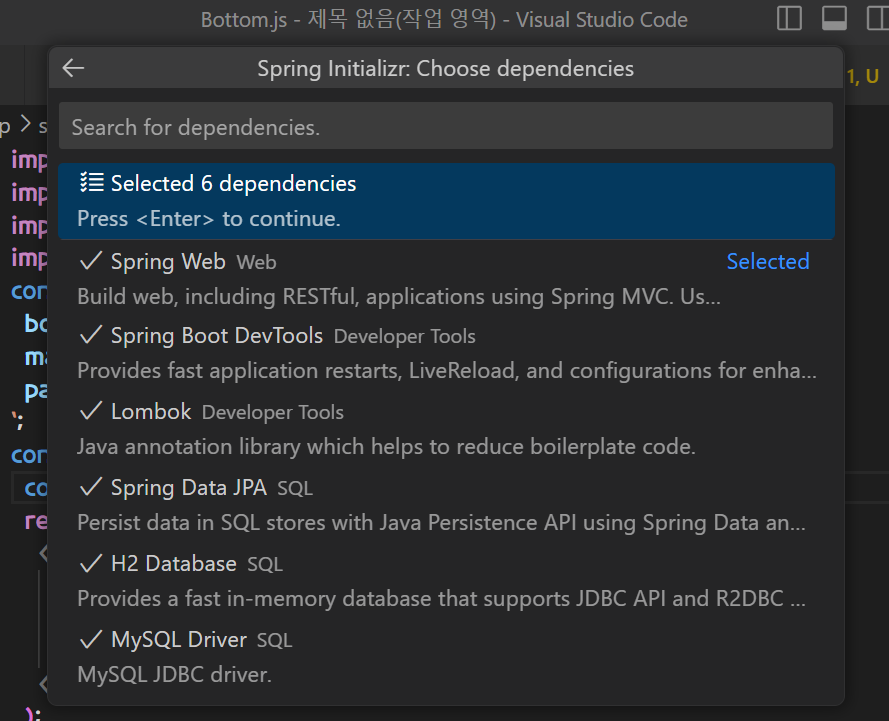Image resolution: width=889 pixels, height=721 pixels.
Task: Uncheck the Lombok checkmark
Action: click(x=91, y=411)
